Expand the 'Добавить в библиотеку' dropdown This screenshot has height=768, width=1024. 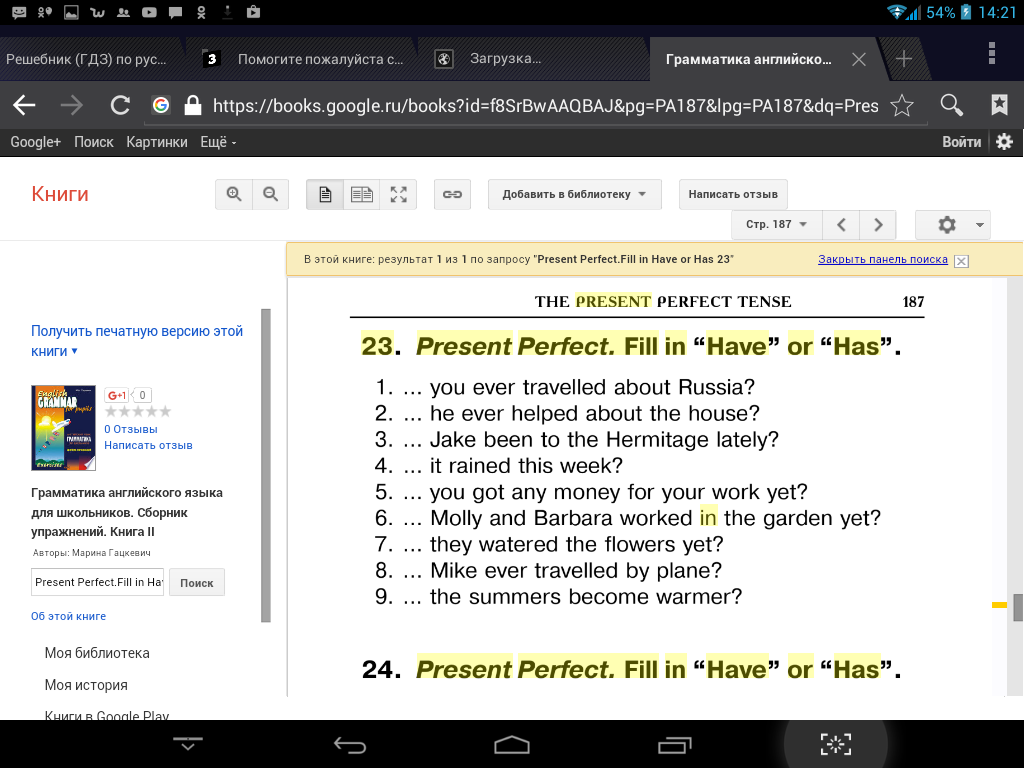(574, 195)
